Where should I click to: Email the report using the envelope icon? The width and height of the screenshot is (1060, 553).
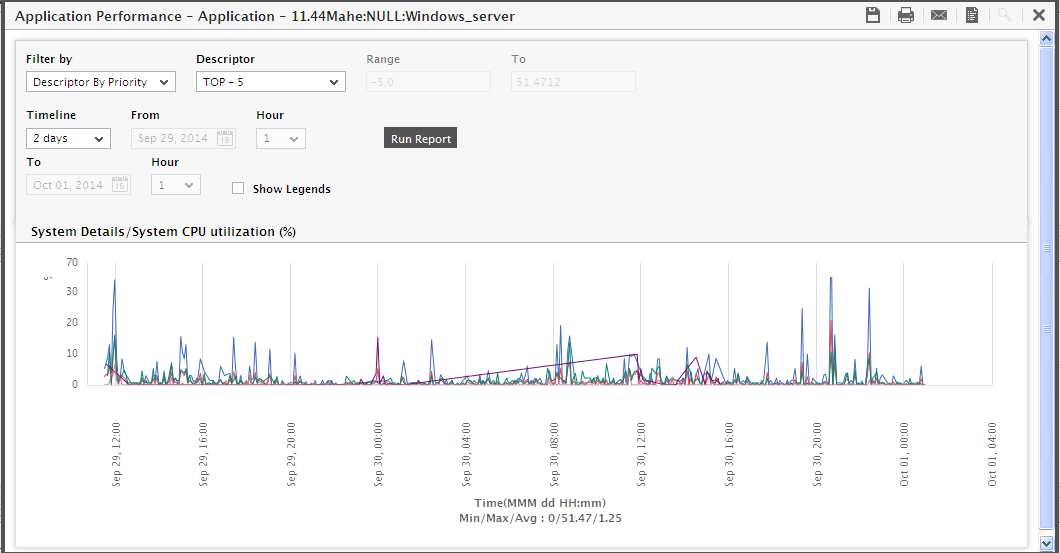(x=939, y=15)
